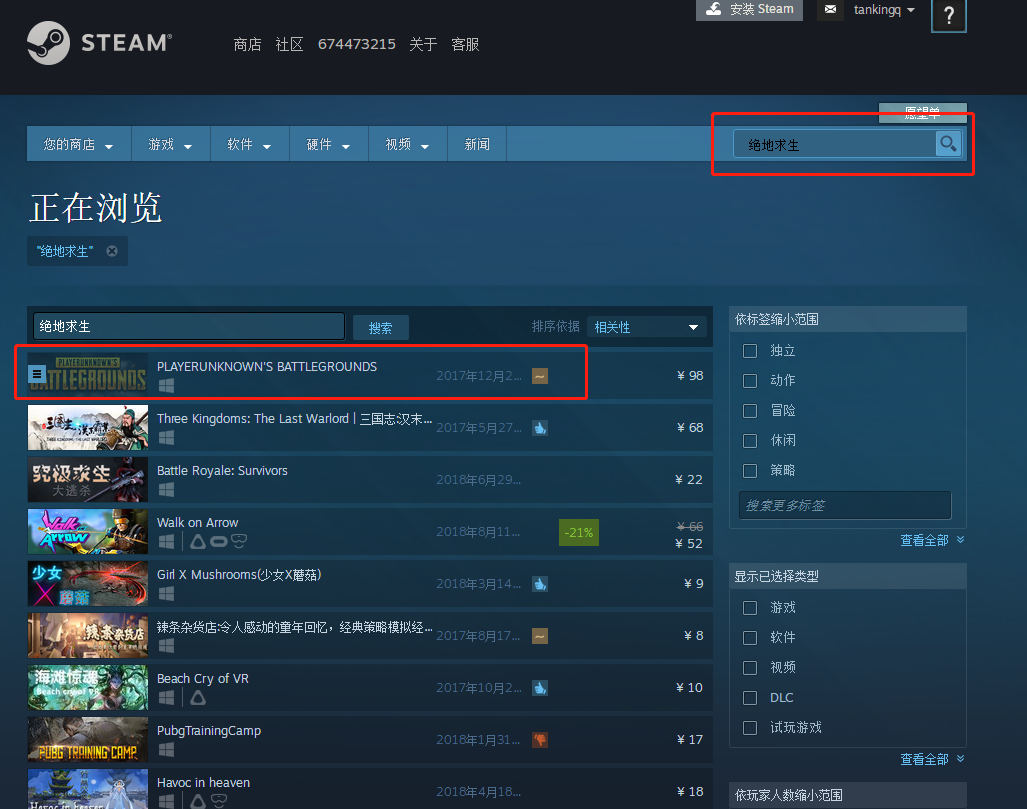Viewport: 1027px width, 809px height.
Task: Check the 策略 tag checkbox
Action: [750, 470]
